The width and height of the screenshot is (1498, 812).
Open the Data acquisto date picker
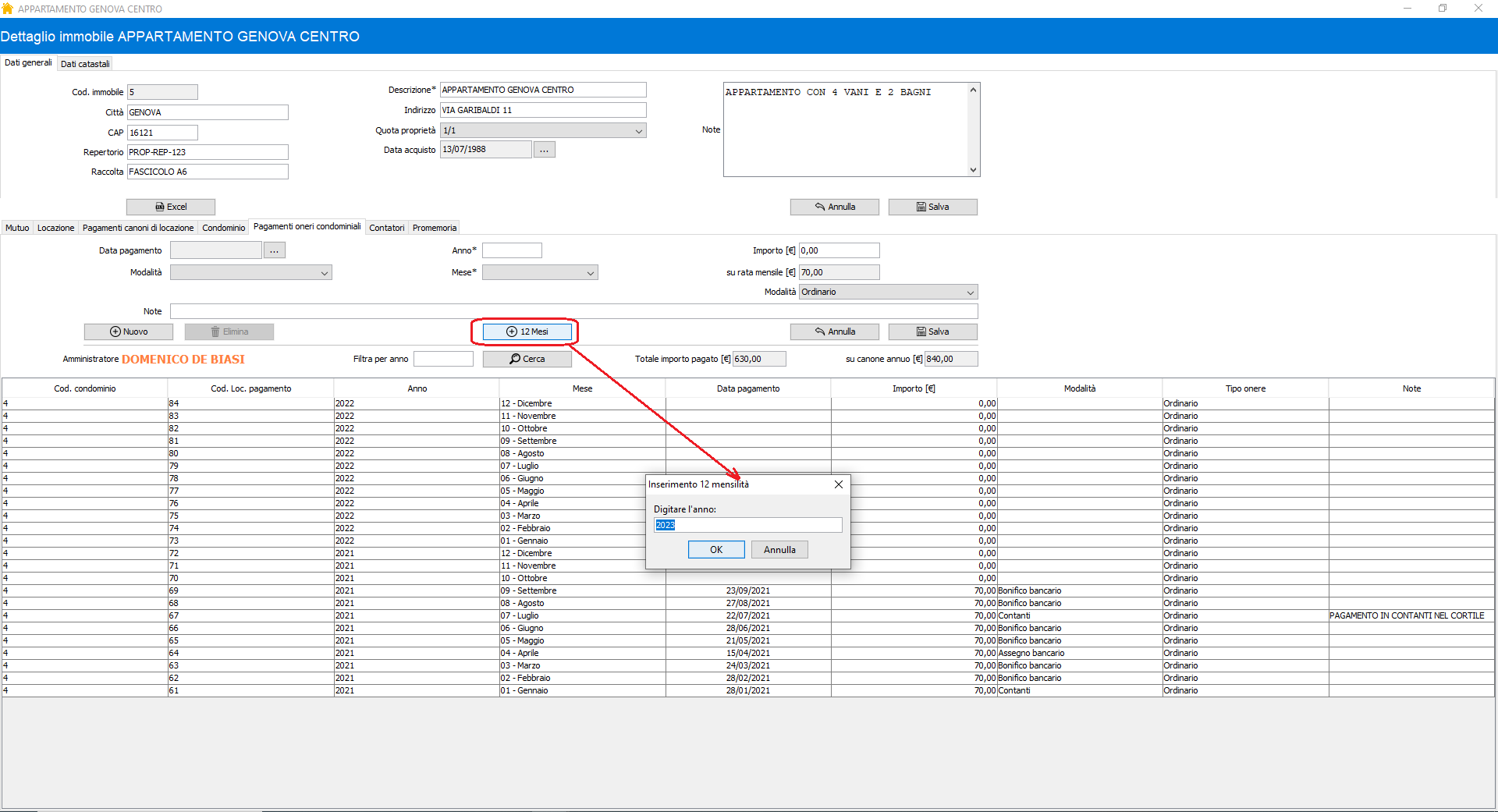544,150
